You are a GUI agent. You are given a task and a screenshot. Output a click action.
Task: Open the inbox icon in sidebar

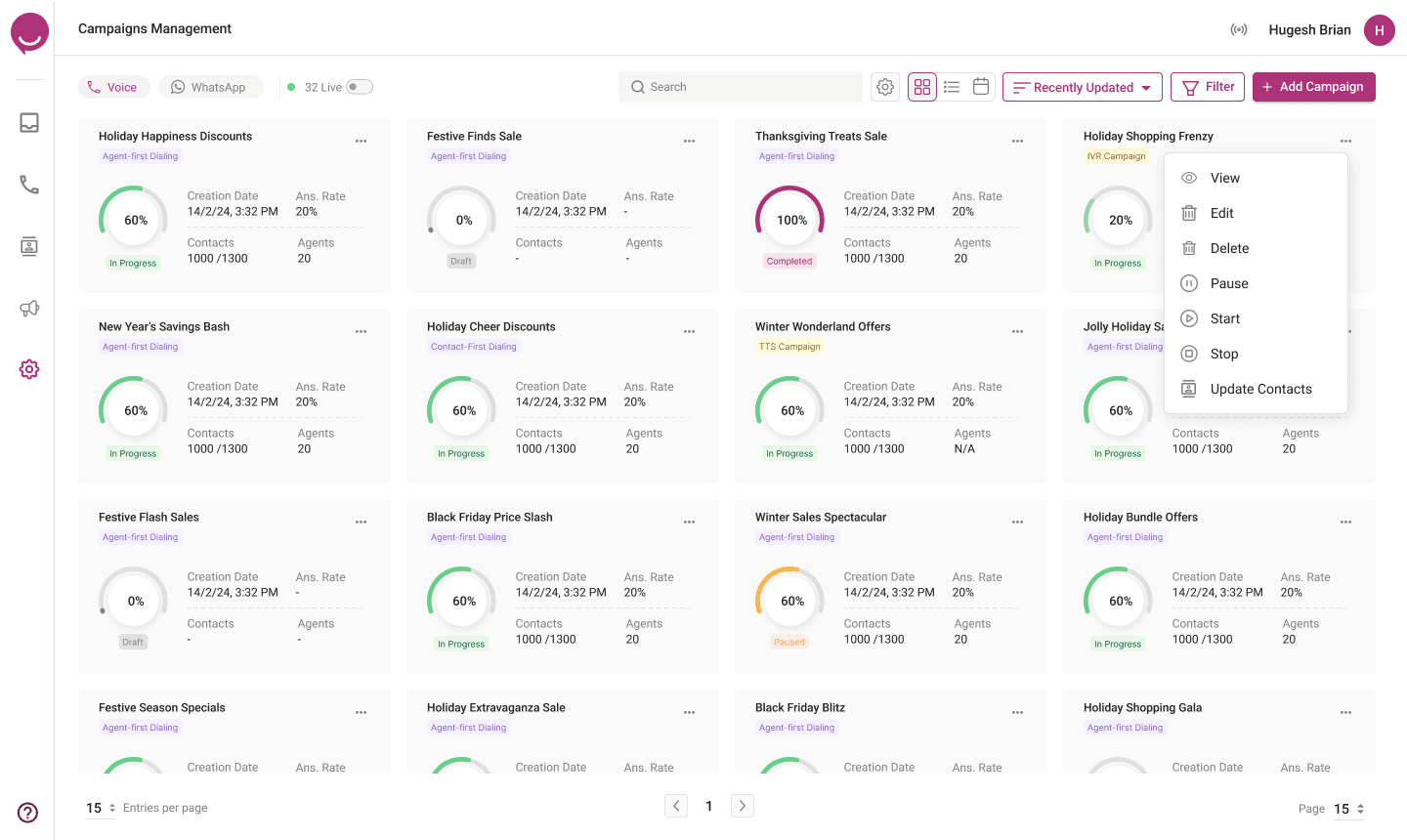[29, 123]
